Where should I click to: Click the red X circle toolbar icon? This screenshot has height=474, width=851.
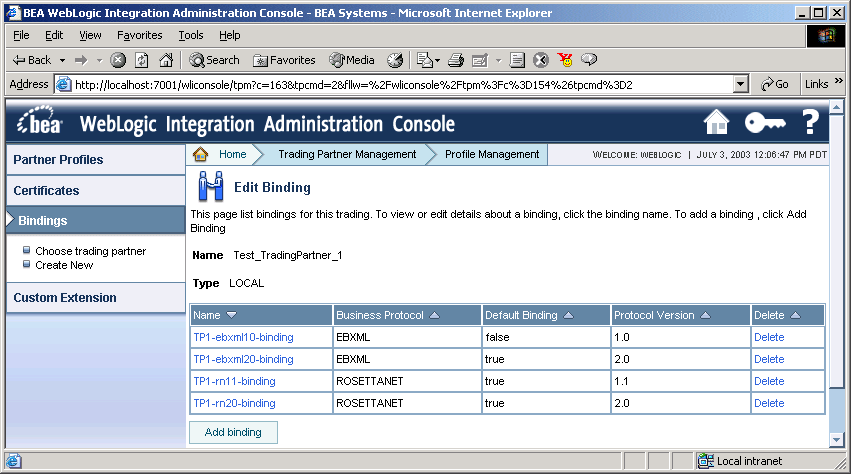pyautogui.click(x=541, y=60)
